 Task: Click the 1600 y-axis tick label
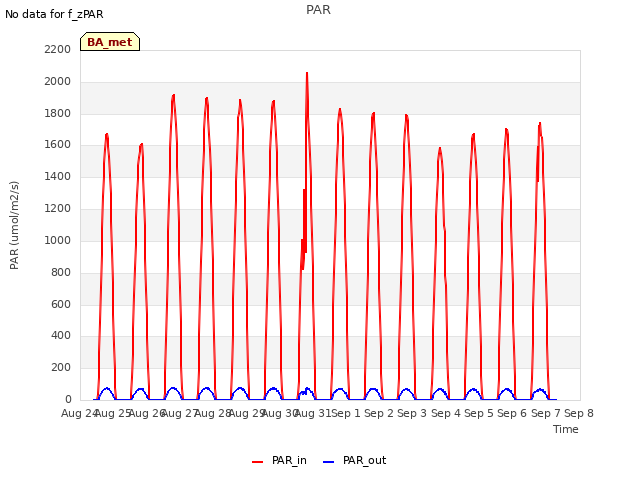pyautogui.click(x=58, y=144)
